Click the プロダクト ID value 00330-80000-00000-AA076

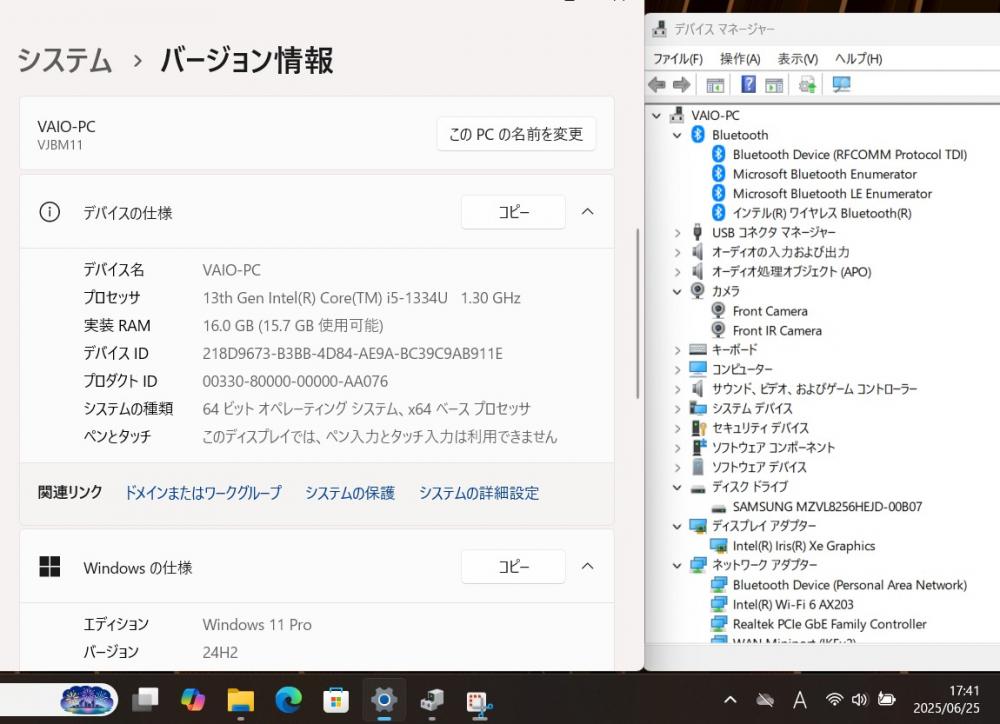tap(295, 381)
